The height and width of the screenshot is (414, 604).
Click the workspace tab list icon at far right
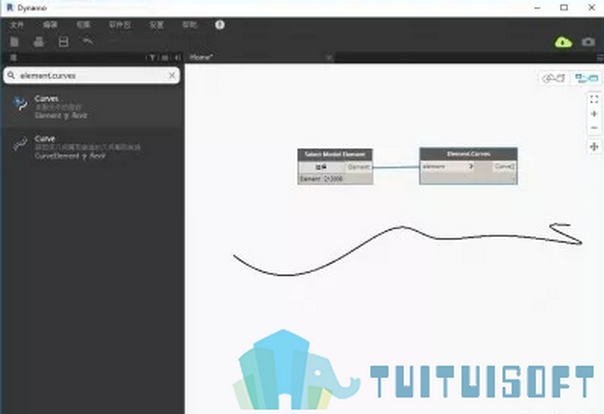(600, 58)
